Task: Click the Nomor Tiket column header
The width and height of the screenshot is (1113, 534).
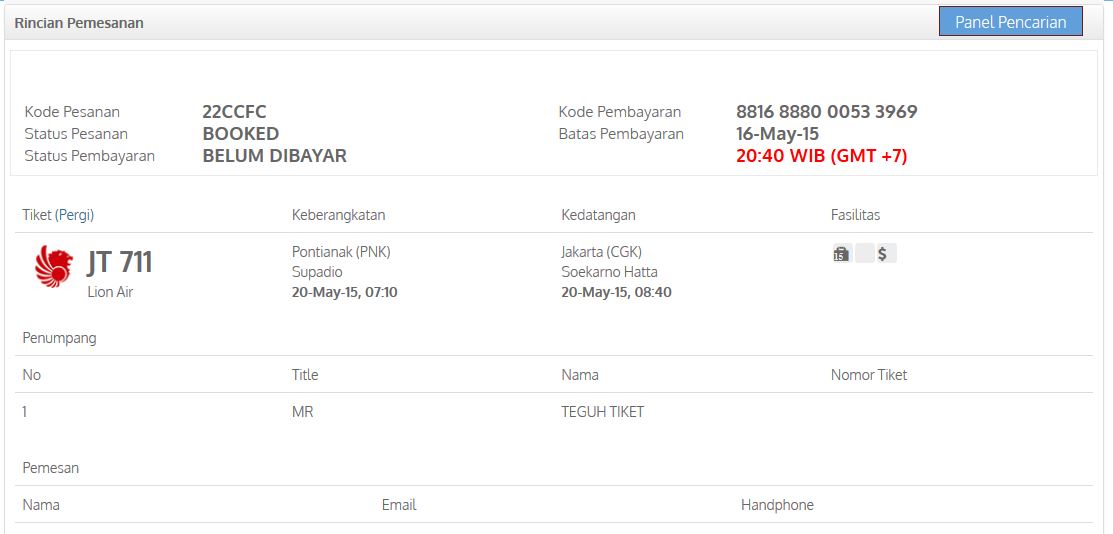Action: click(868, 375)
